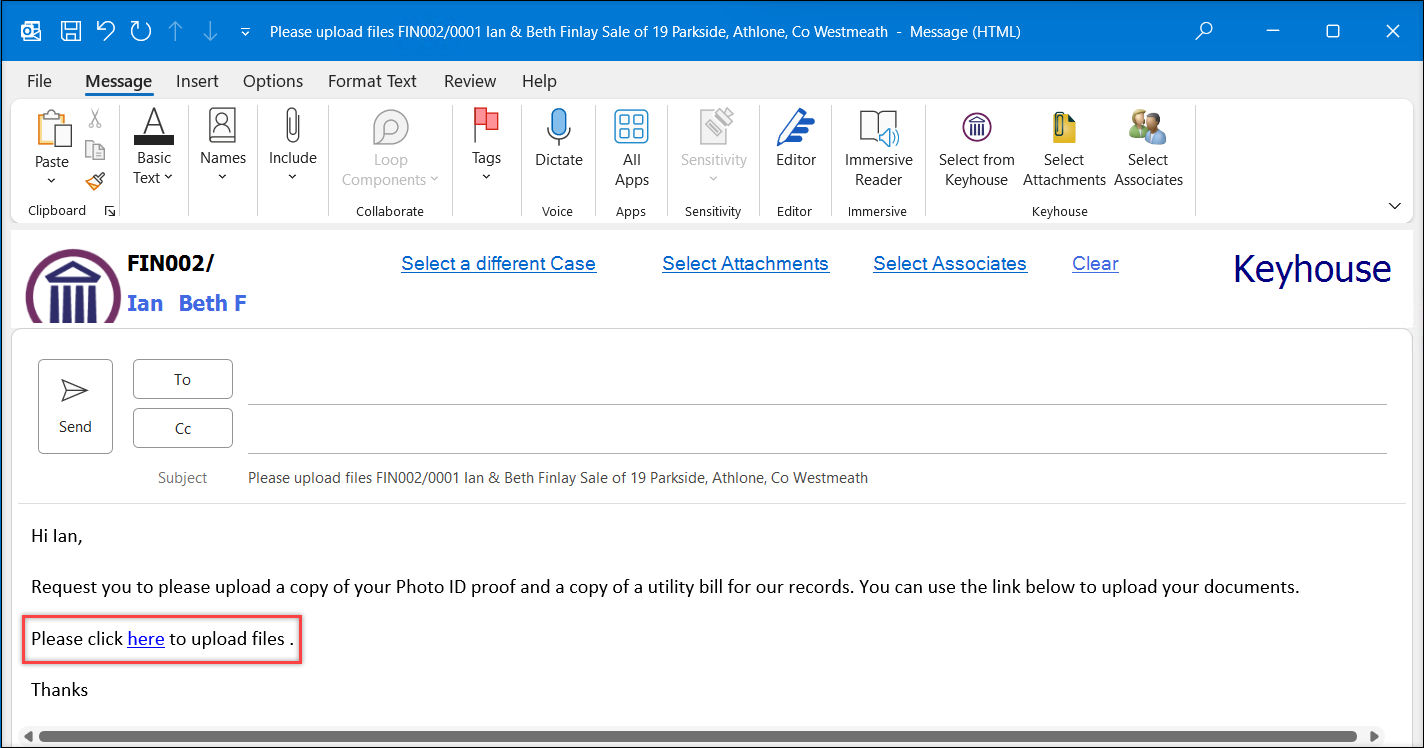Collapse the ribbon using the chevron

point(1395,206)
